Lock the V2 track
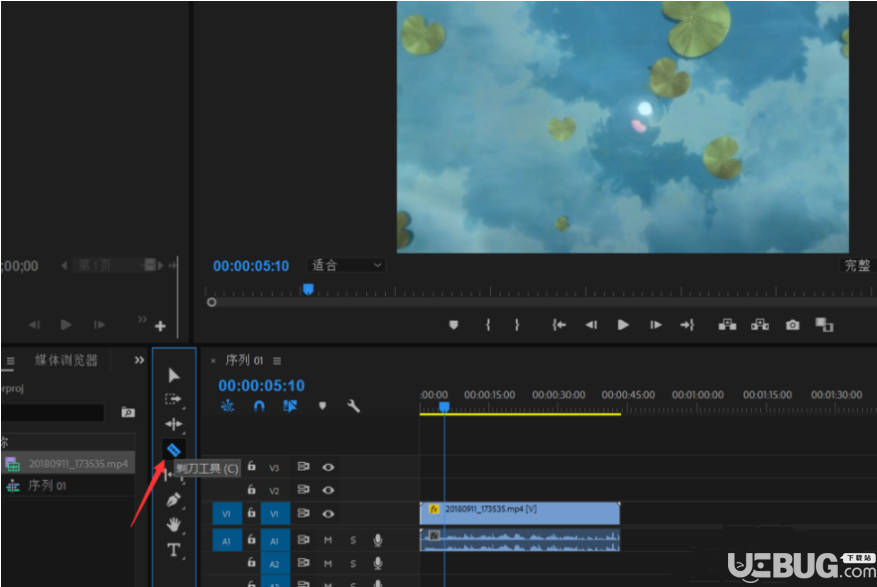The height and width of the screenshot is (587, 877). [252, 490]
